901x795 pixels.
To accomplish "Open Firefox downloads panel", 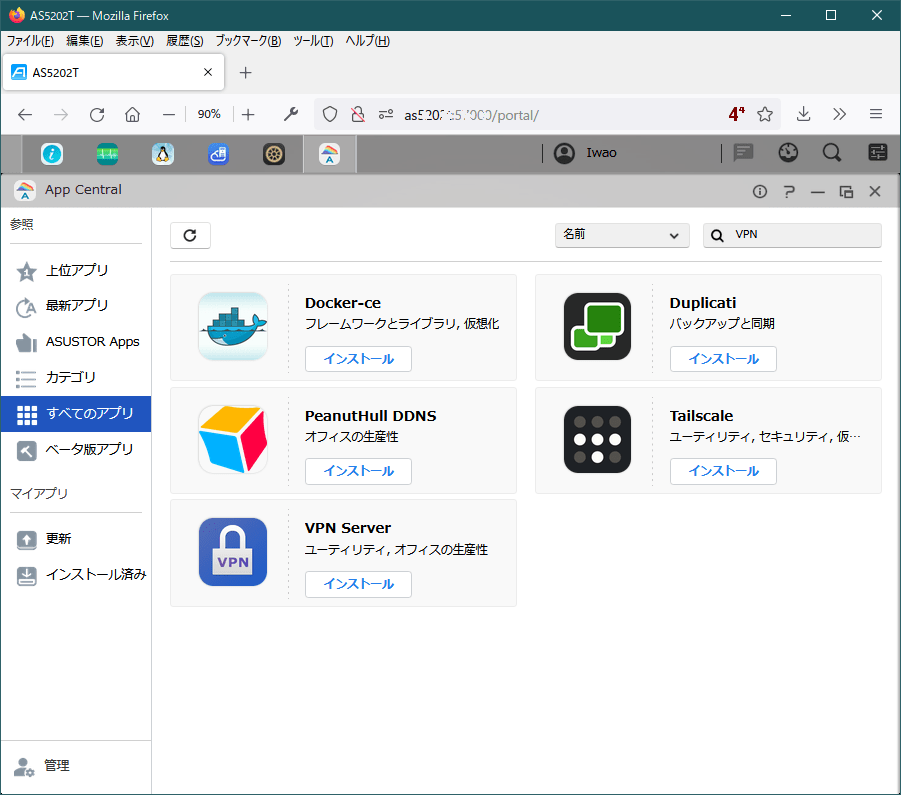I will [803, 114].
